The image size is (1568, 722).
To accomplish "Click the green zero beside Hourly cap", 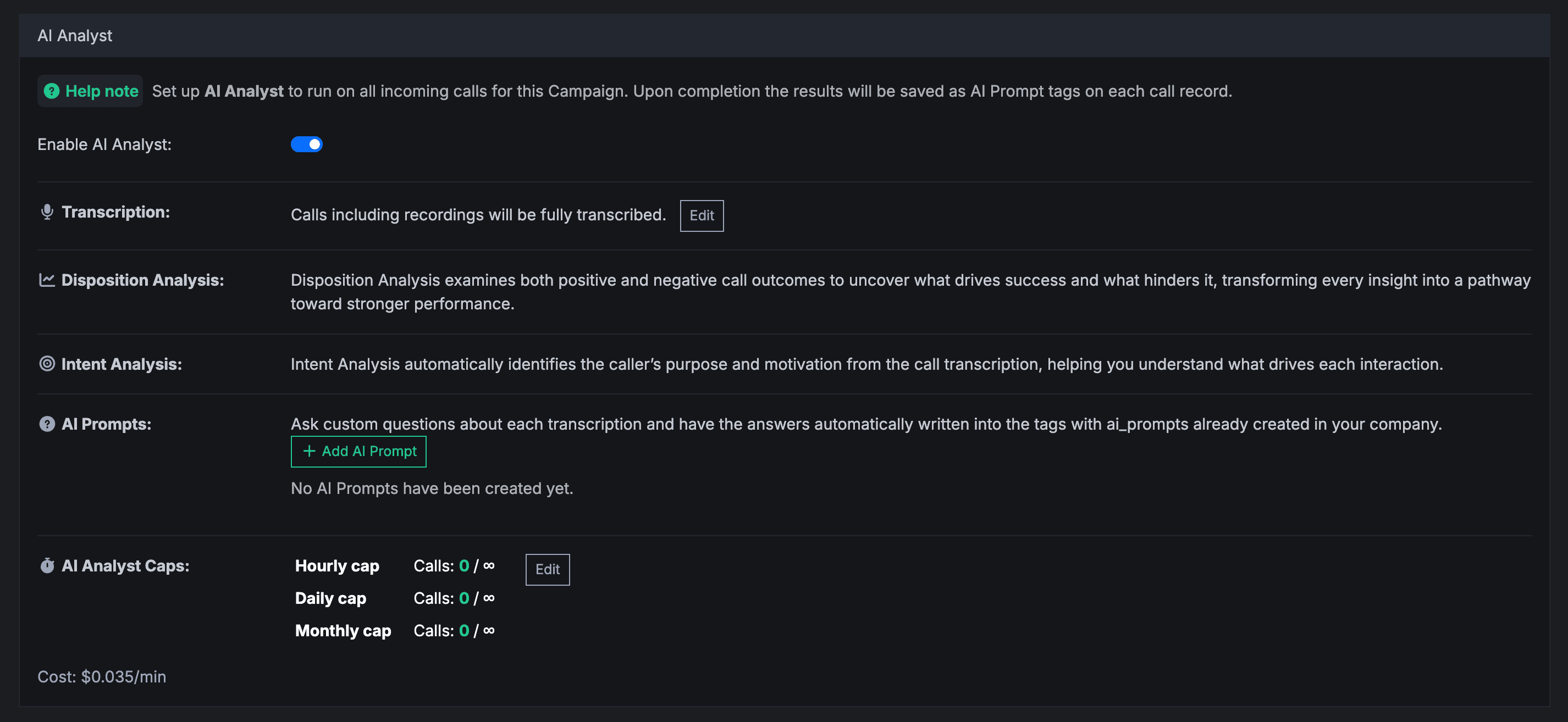I will 464,566.
